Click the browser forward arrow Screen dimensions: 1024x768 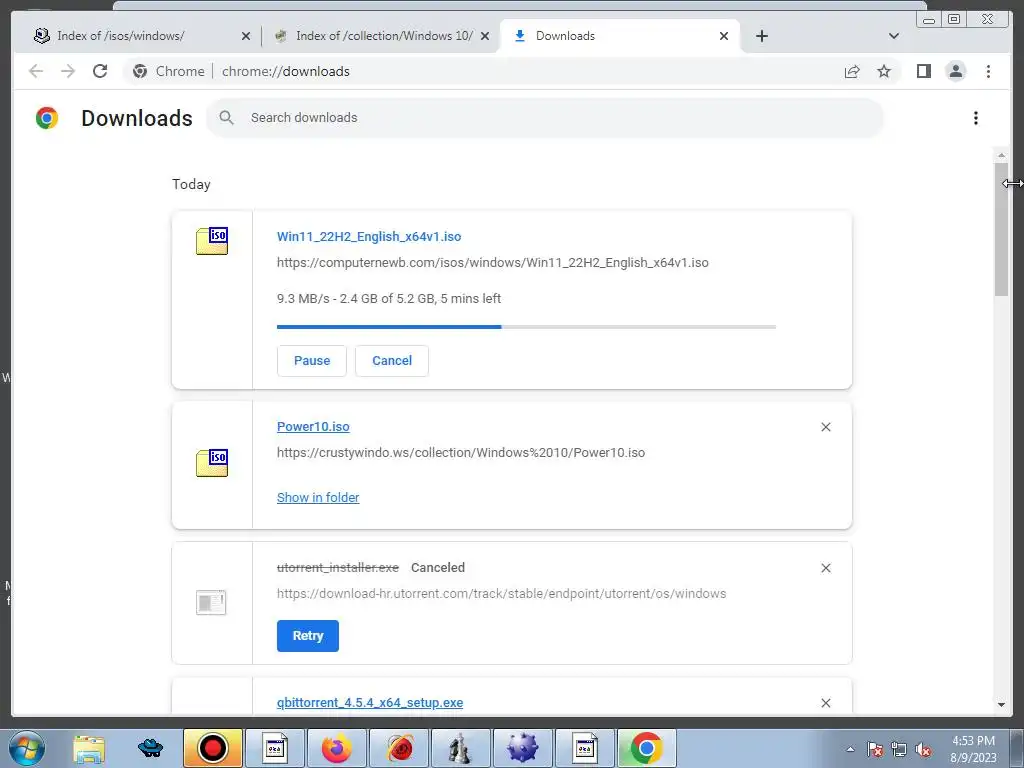(68, 71)
